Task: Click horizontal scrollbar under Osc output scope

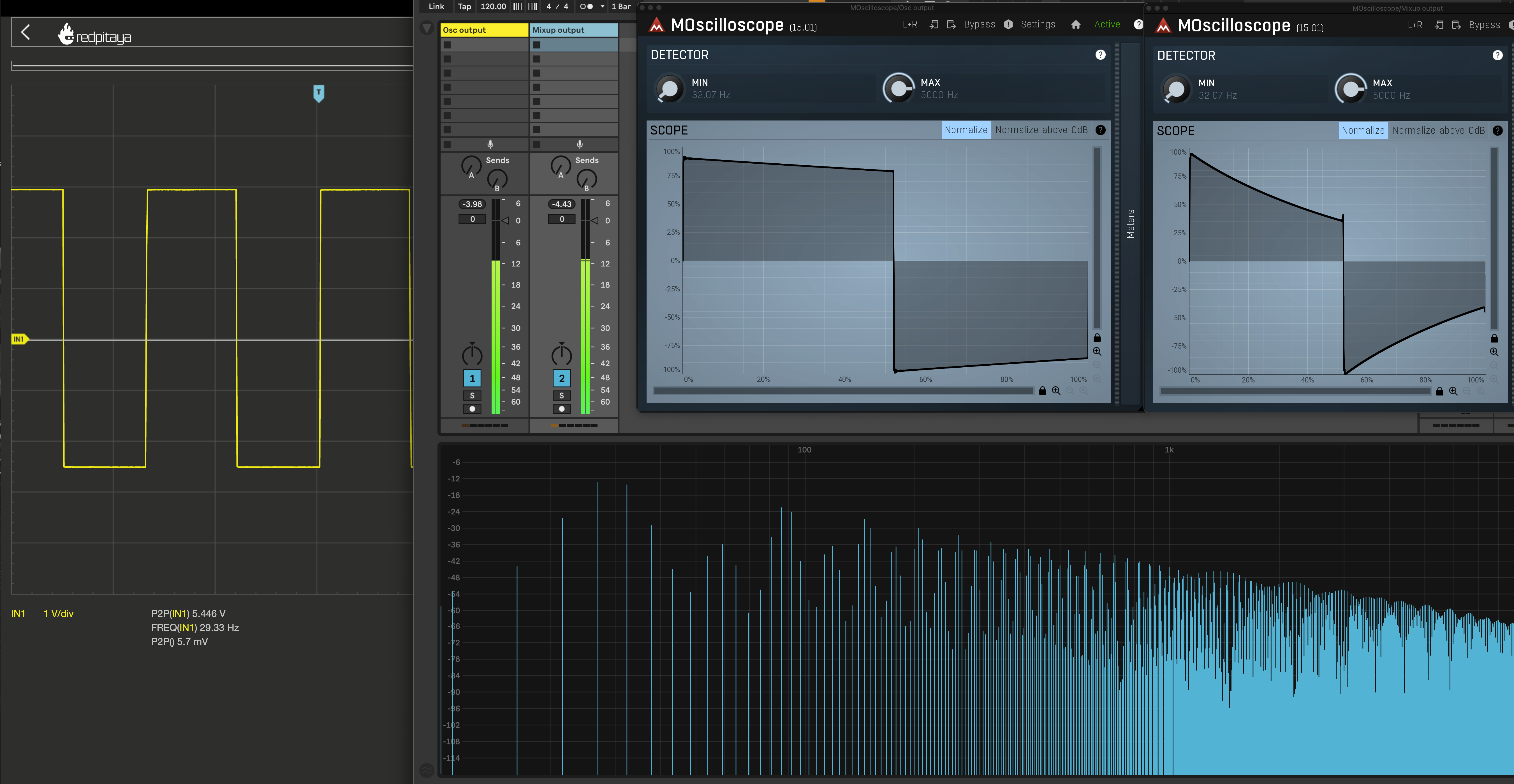Action: [843, 391]
